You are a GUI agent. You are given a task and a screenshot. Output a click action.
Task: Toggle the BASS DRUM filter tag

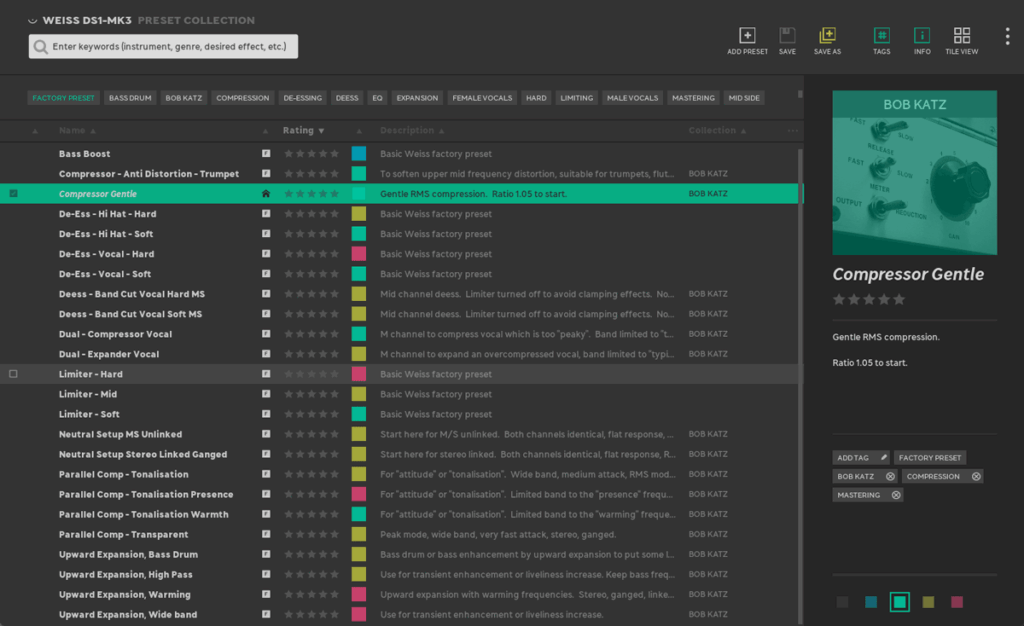point(130,98)
